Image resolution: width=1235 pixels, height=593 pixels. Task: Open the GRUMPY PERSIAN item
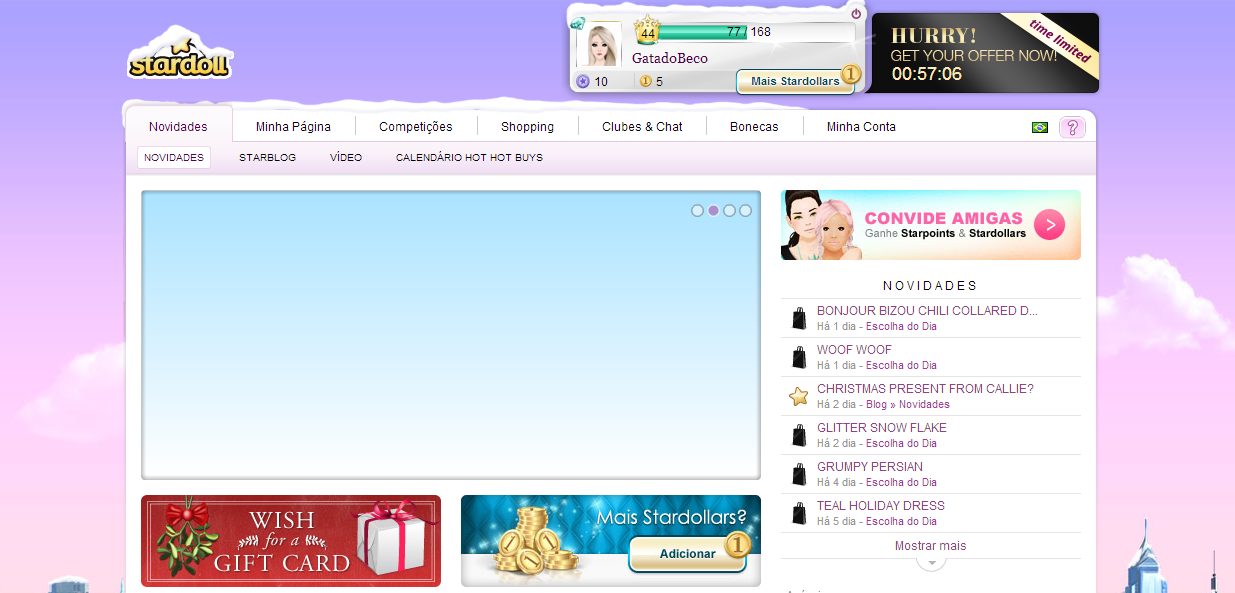(x=870, y=467)
